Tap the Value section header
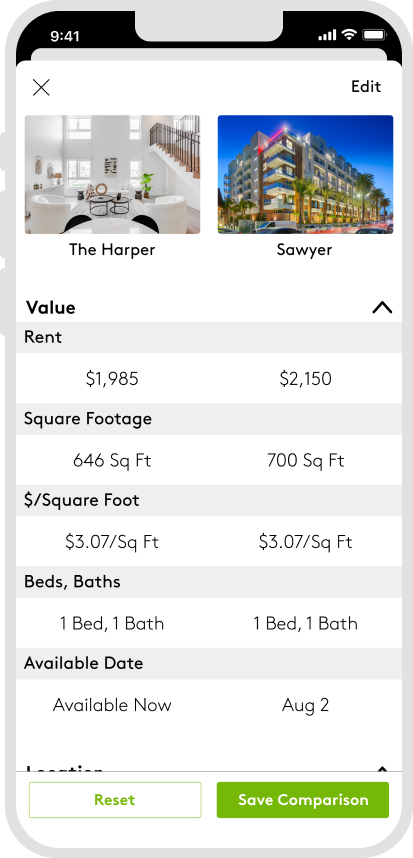This screenshot has width=413, height=858. tap(50, 308)
